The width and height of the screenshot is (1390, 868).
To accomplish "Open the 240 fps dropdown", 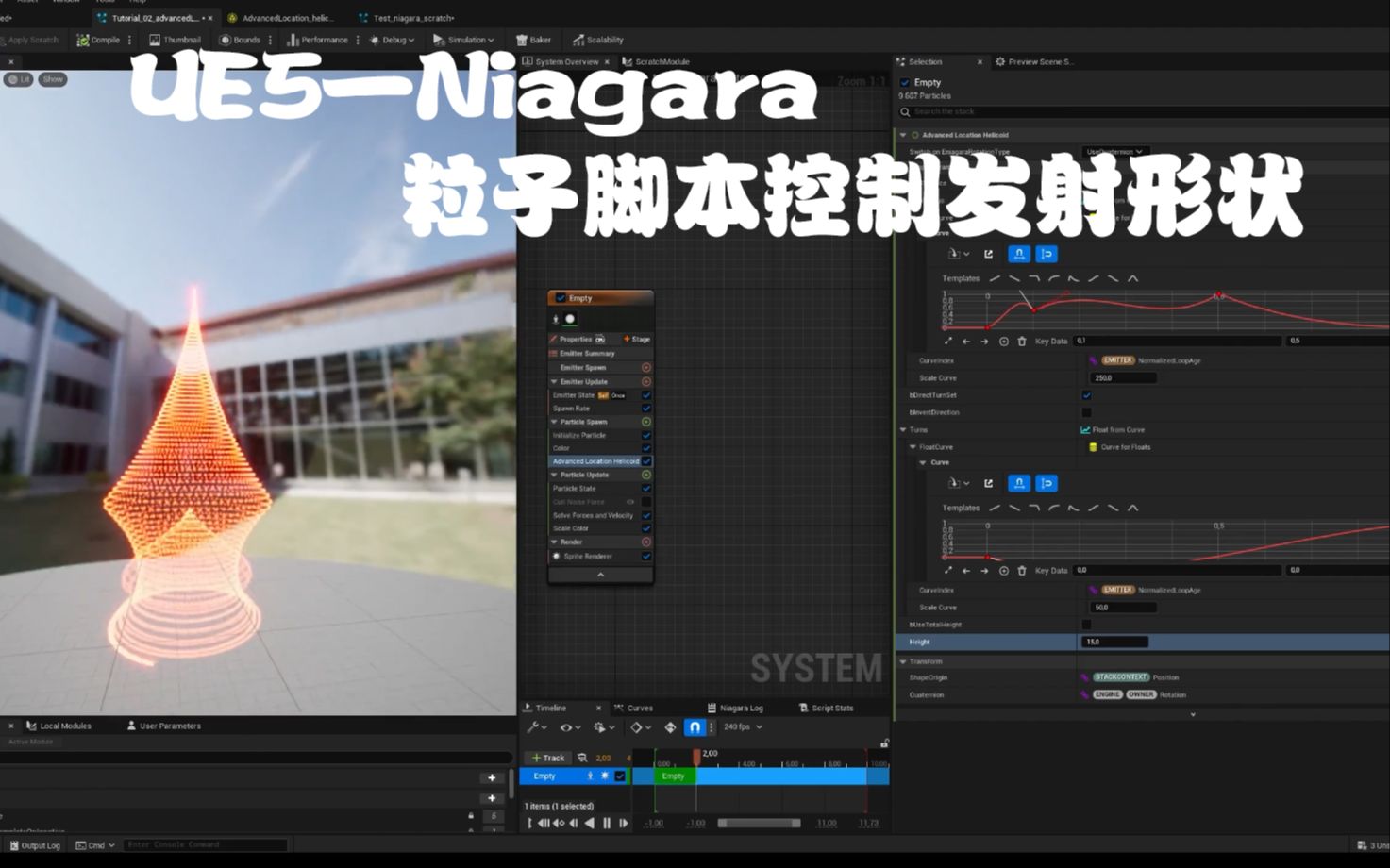I will coord(743,727).
